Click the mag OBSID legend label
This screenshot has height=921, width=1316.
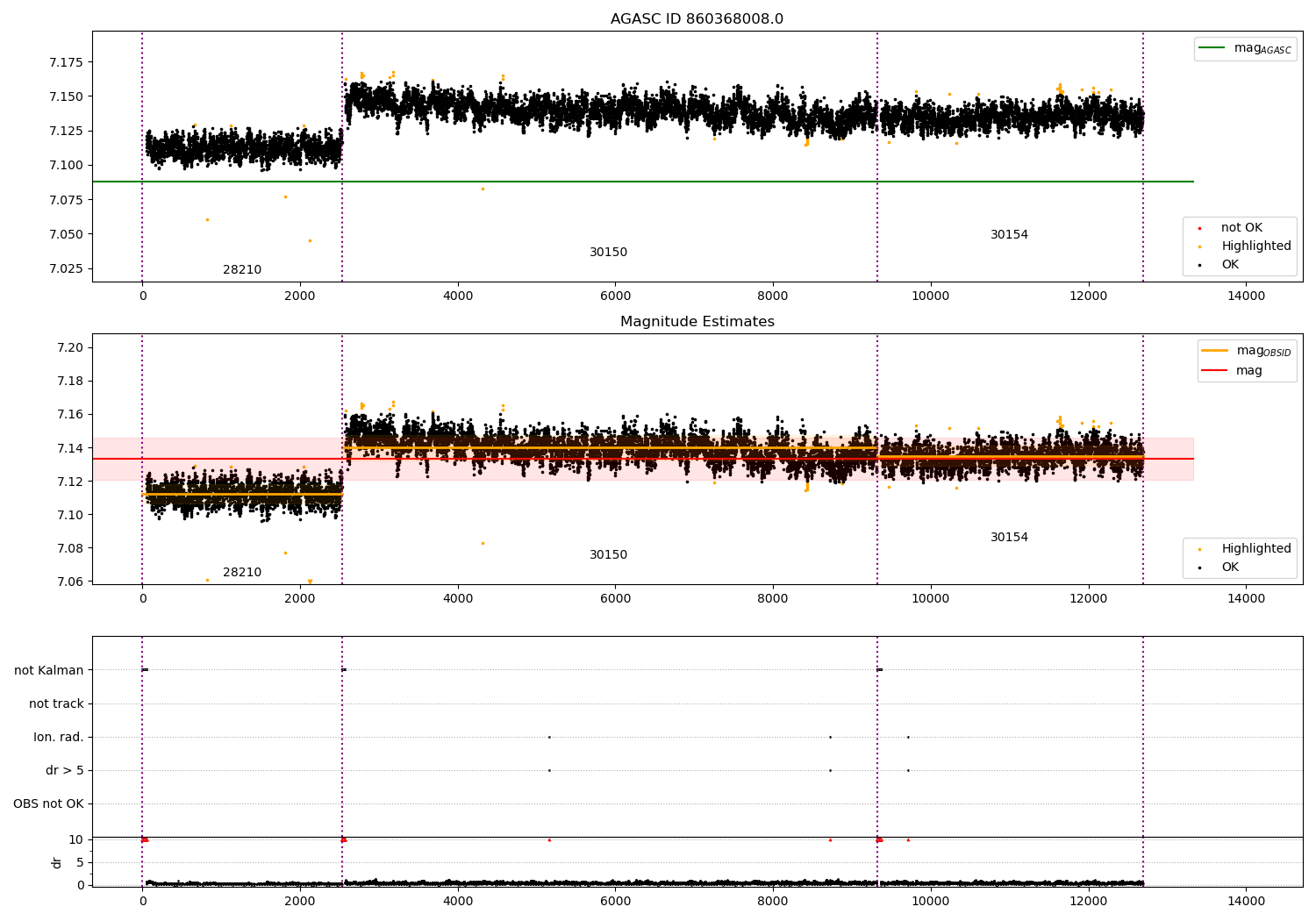[x=1264, y=351]
